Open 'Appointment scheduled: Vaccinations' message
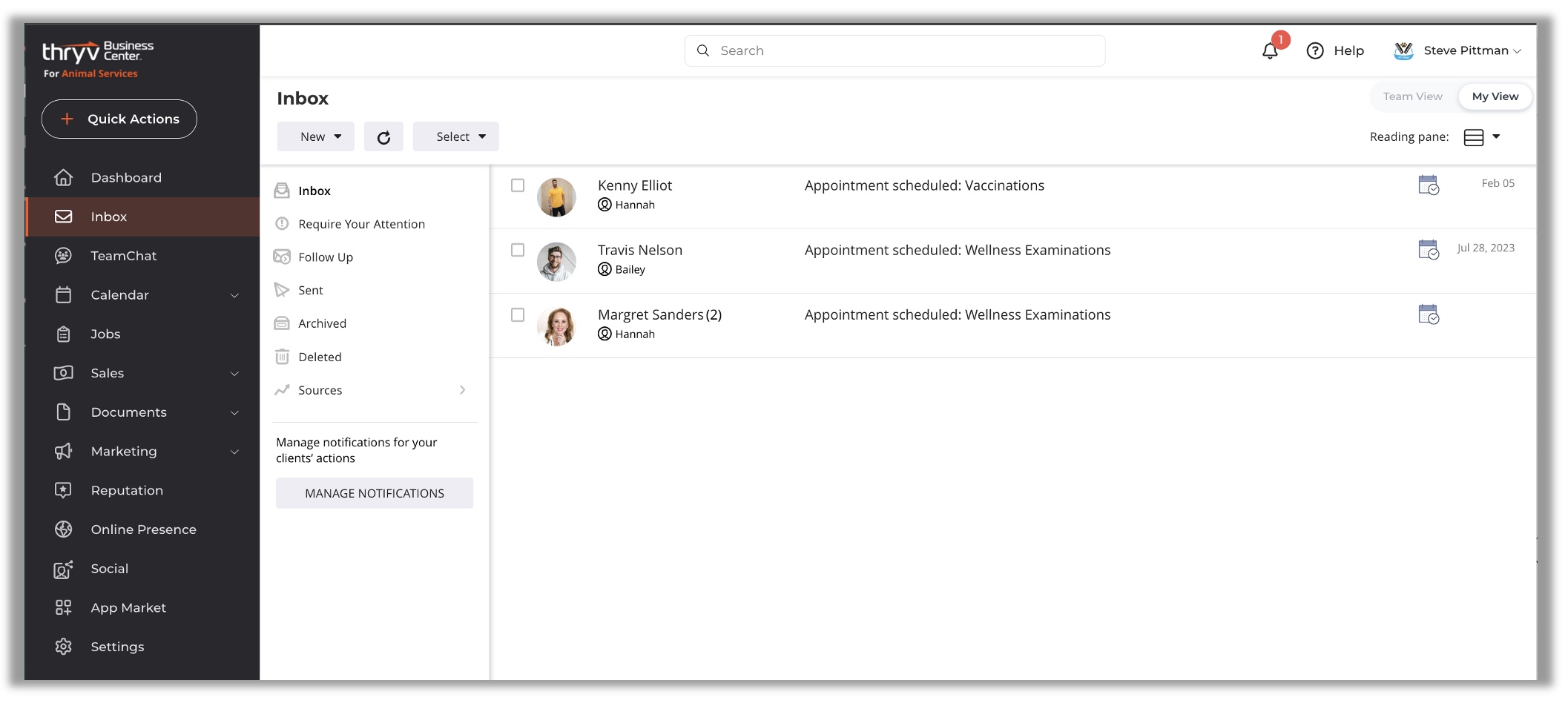1568x703 pixels. coord(924,185)
